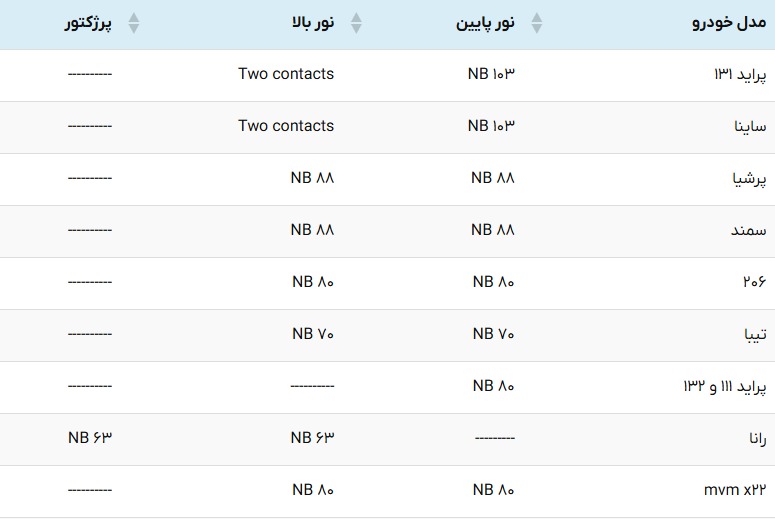Click NB ۸۰ in پراید ۱۱۱ و ۱۳۲ row

coord(493,386)
